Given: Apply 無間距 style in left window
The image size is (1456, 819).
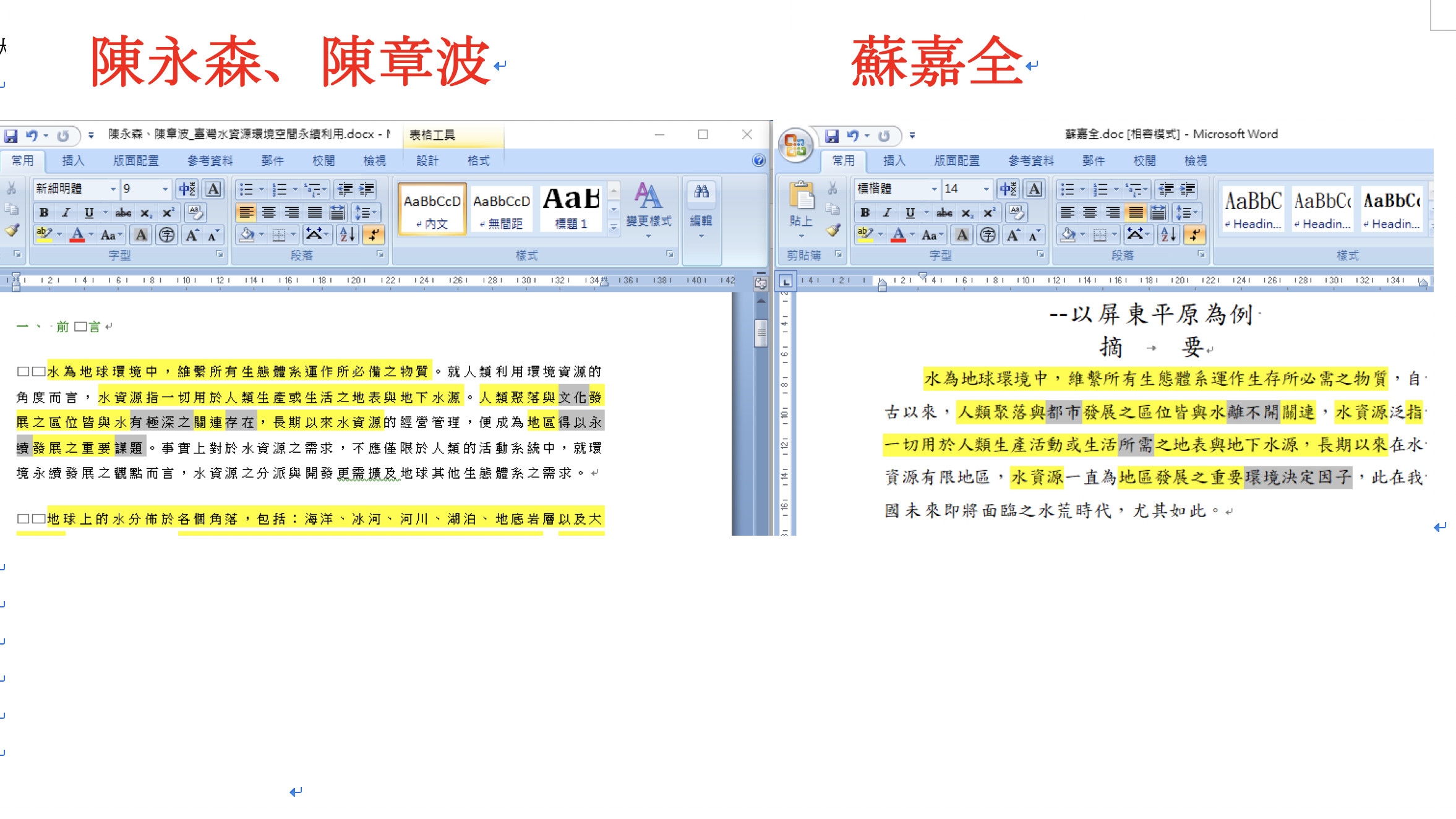Looking at the screenshot, I should pos(502,208).
